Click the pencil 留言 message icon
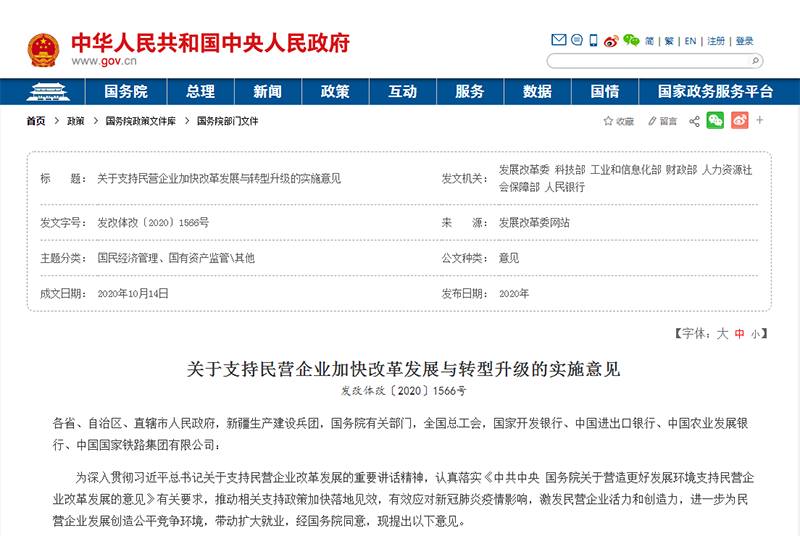 (x=662, y=121)
